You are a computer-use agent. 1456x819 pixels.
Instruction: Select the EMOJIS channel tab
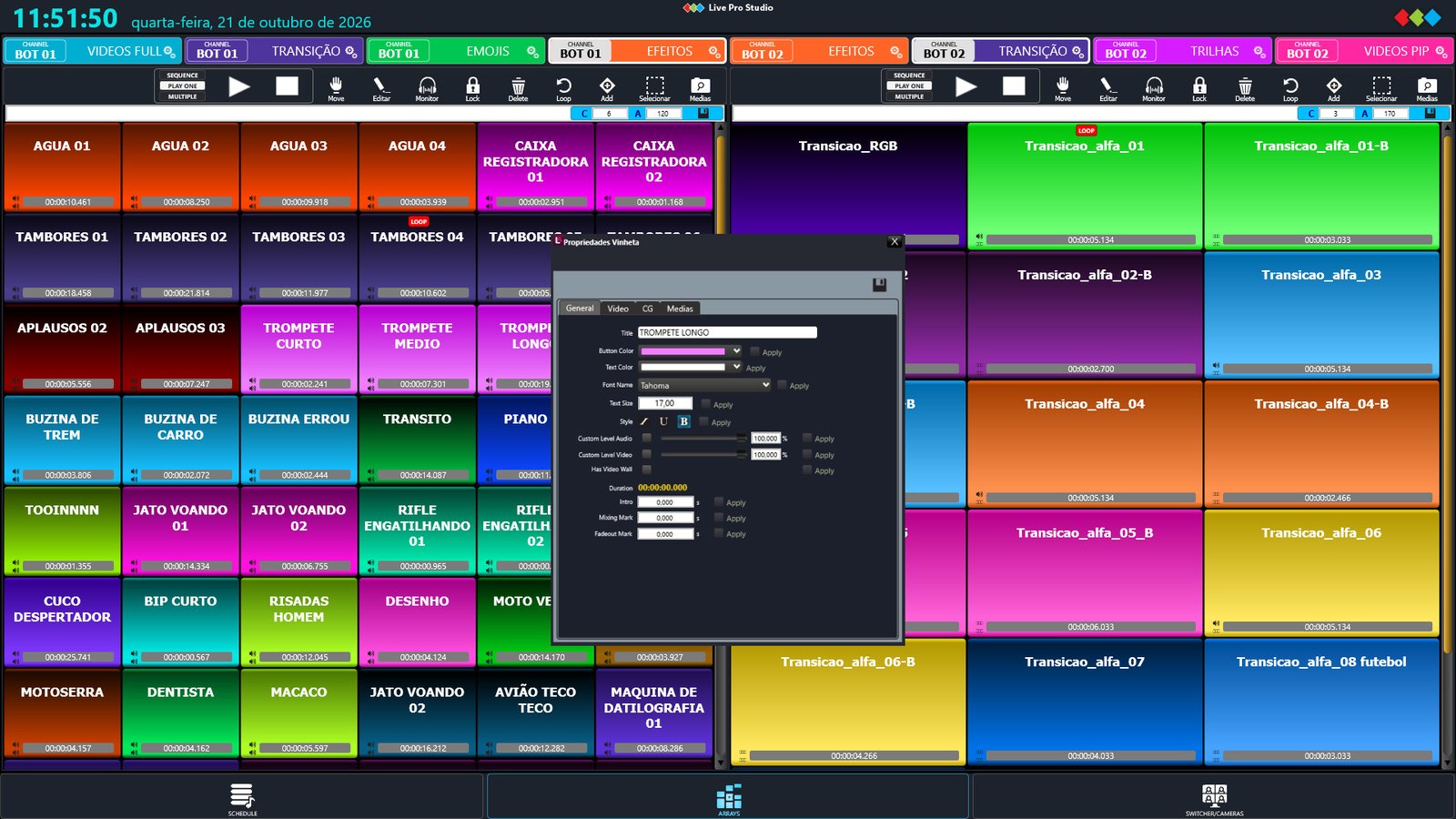pos(456,51)
